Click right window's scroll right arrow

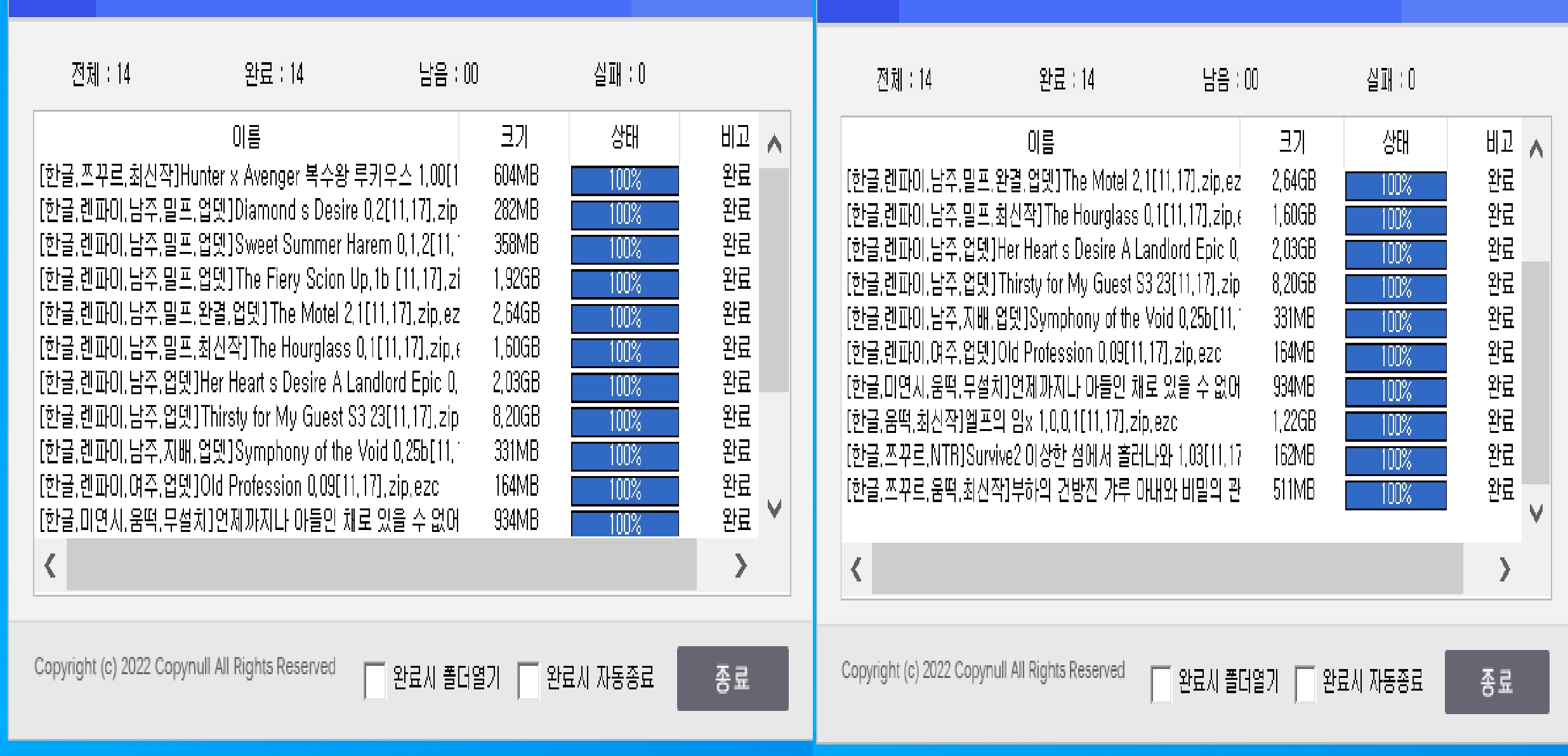point(1505,569)
